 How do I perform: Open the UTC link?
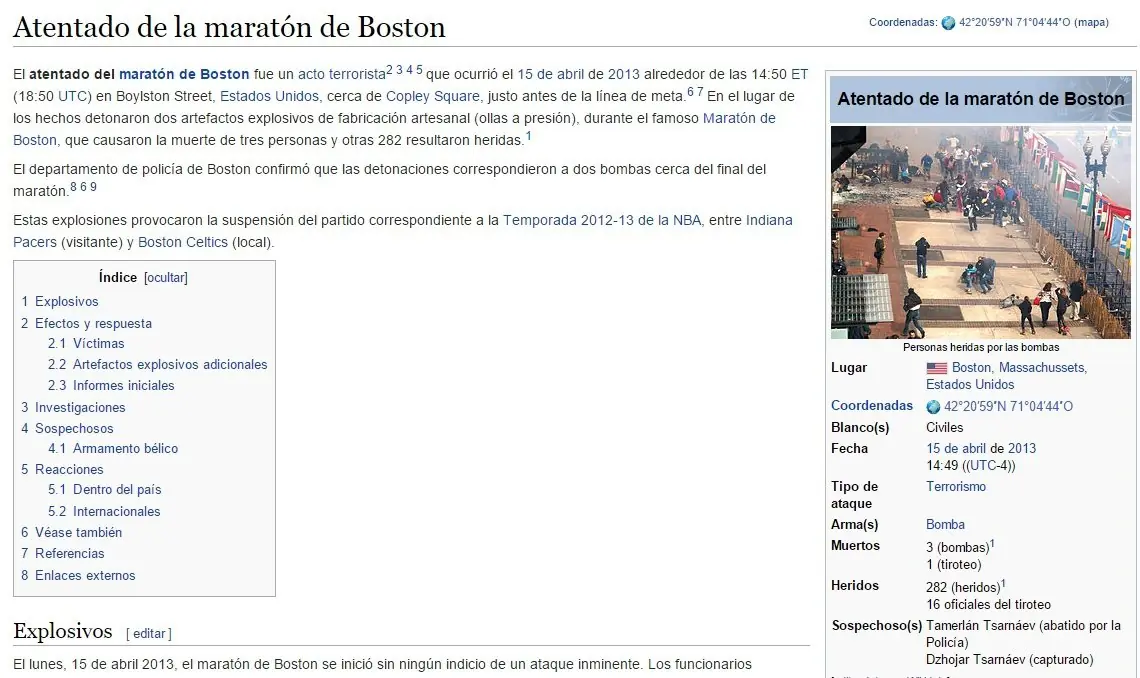72,96
